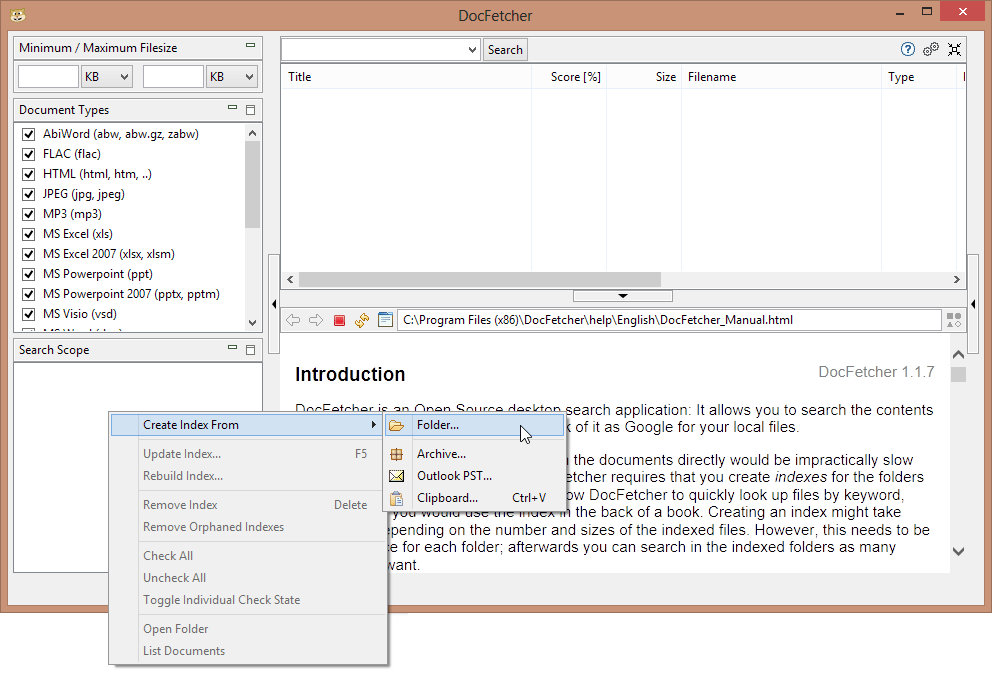The image size is (992, 680).
Task: Collapse right side panel arrow
Action: pyautogui.click(x=973, y=304)
